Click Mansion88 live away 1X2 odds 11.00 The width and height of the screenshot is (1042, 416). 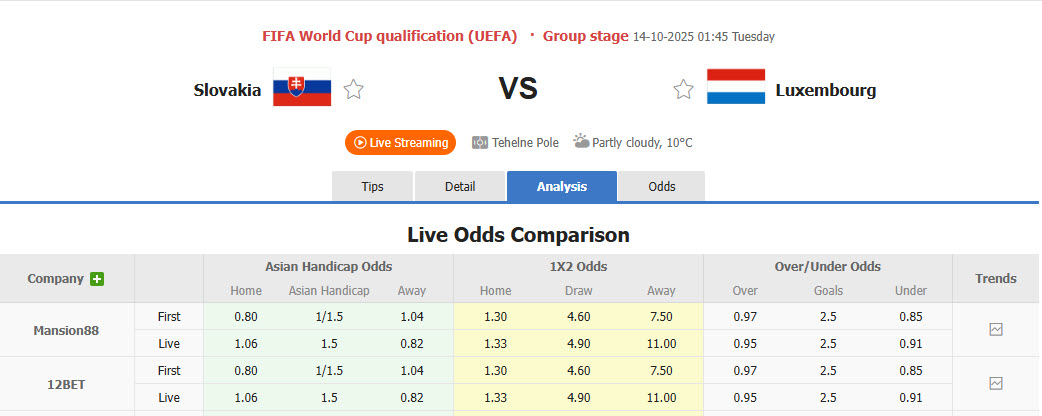(661, 343)
